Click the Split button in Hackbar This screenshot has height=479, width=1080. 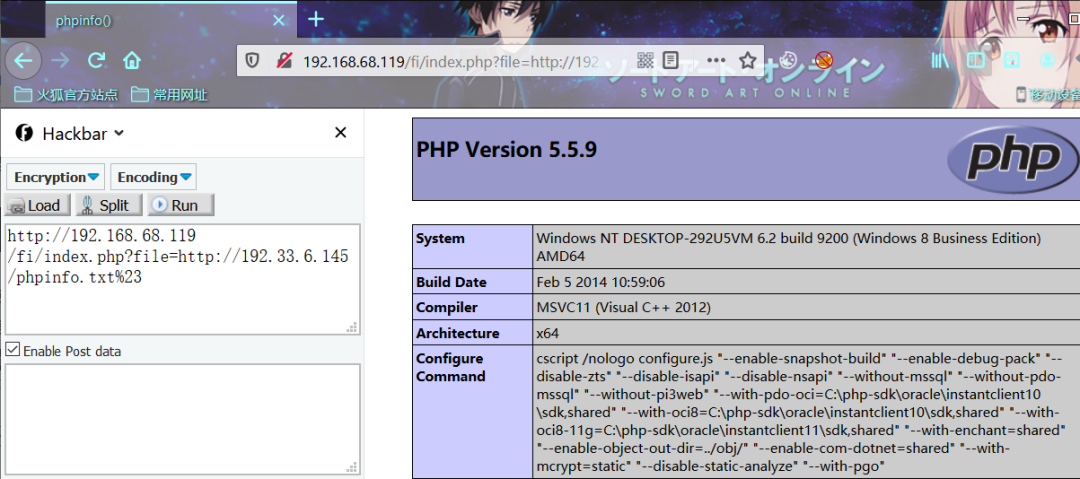[109, 205]
